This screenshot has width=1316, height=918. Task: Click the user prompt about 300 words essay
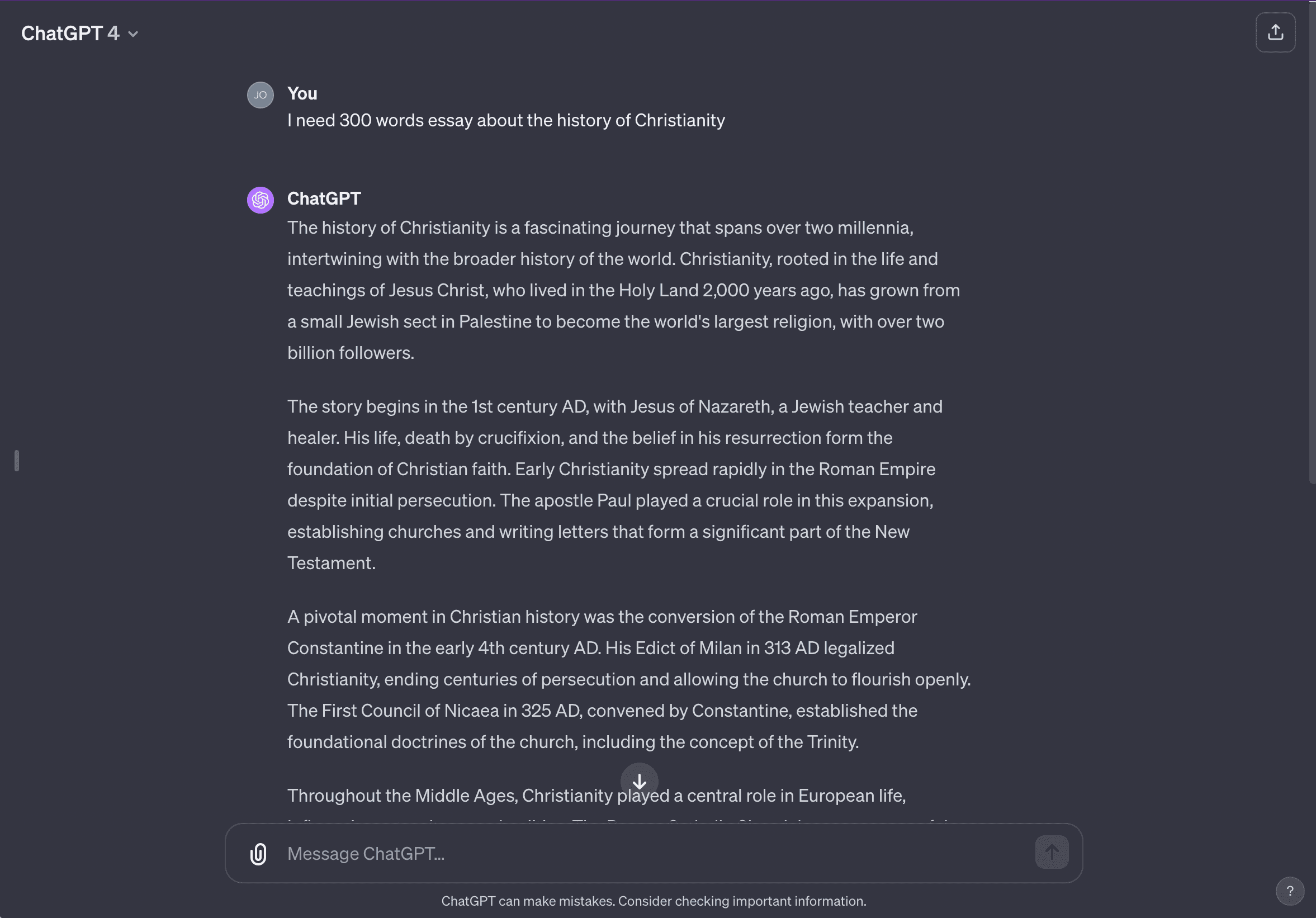tap(505, 120)
